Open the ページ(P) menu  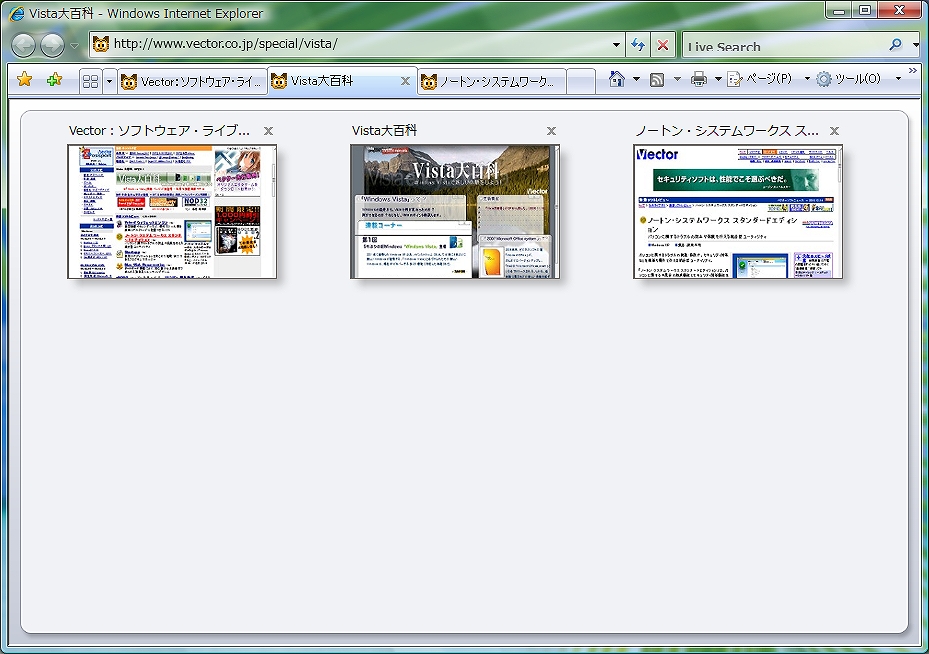(x=768, y=79)
